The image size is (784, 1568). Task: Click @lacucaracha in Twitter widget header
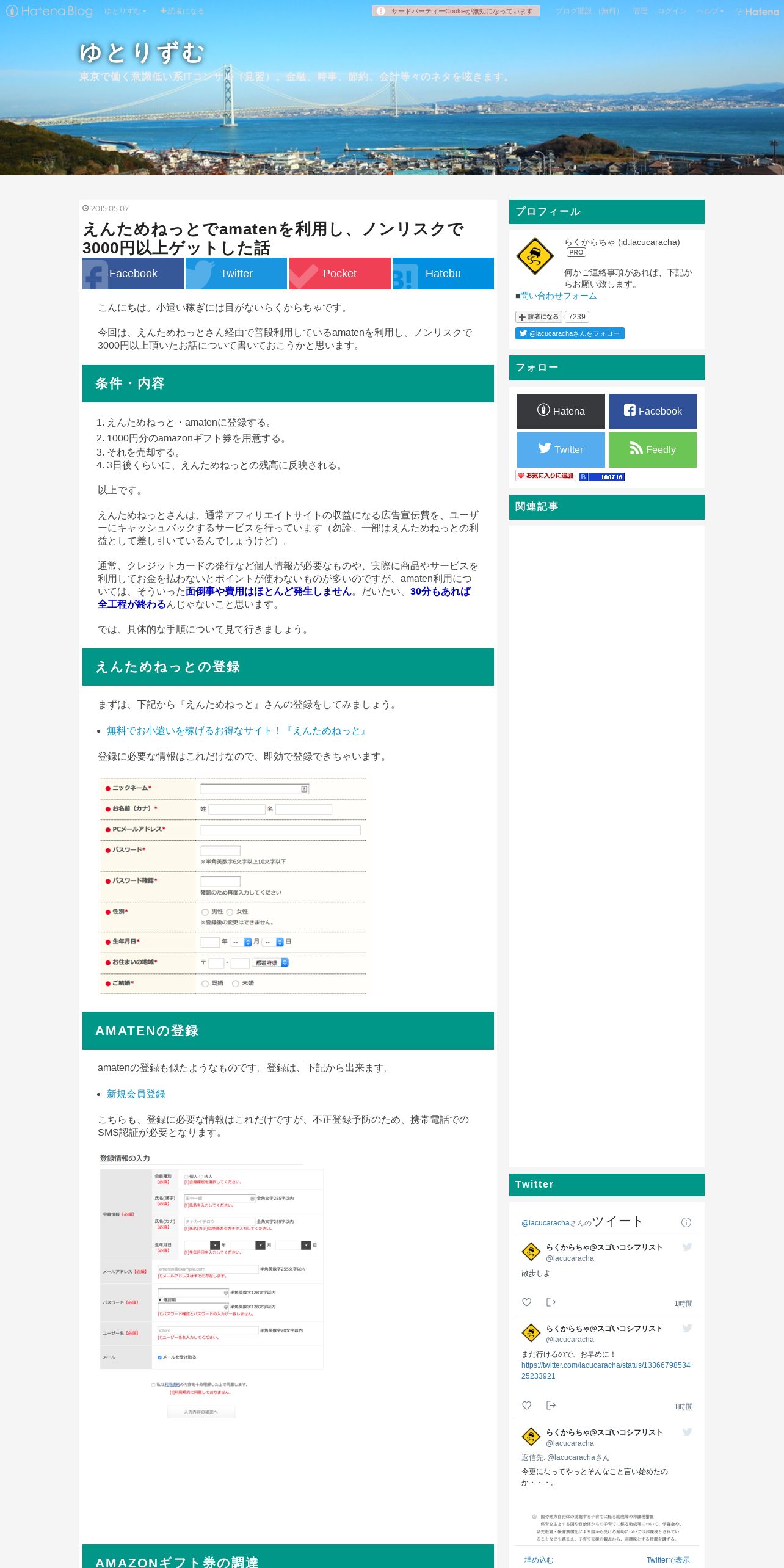point(545,1223)
